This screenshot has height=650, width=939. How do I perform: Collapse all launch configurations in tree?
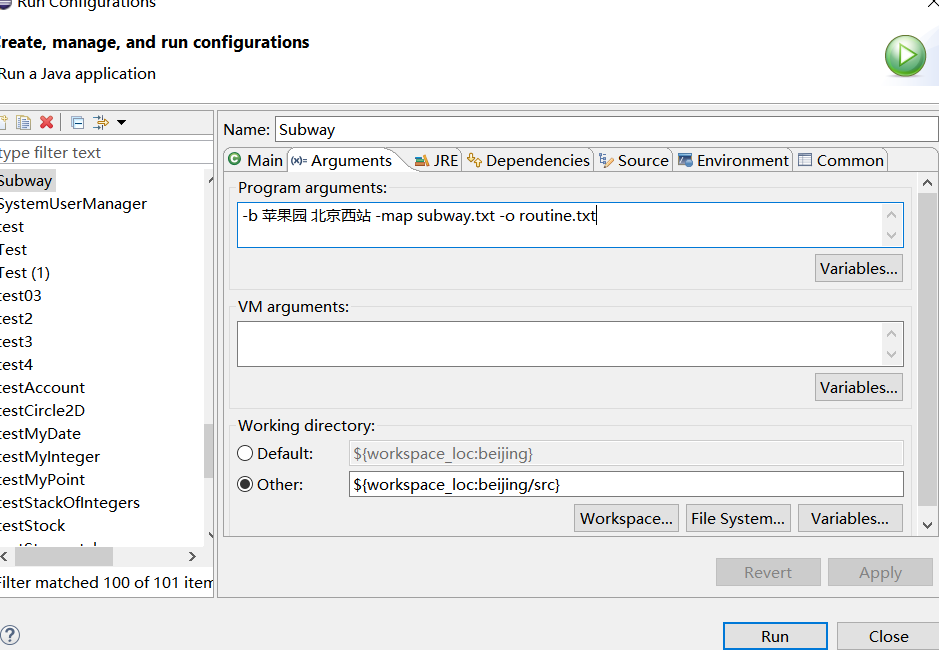[x=77, y=122]
